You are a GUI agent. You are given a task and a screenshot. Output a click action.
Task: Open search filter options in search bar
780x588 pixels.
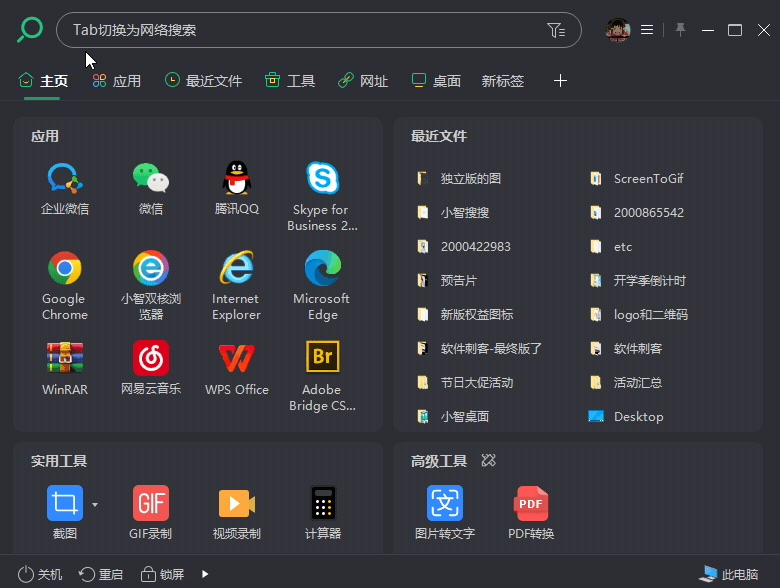tap(556, 30)
